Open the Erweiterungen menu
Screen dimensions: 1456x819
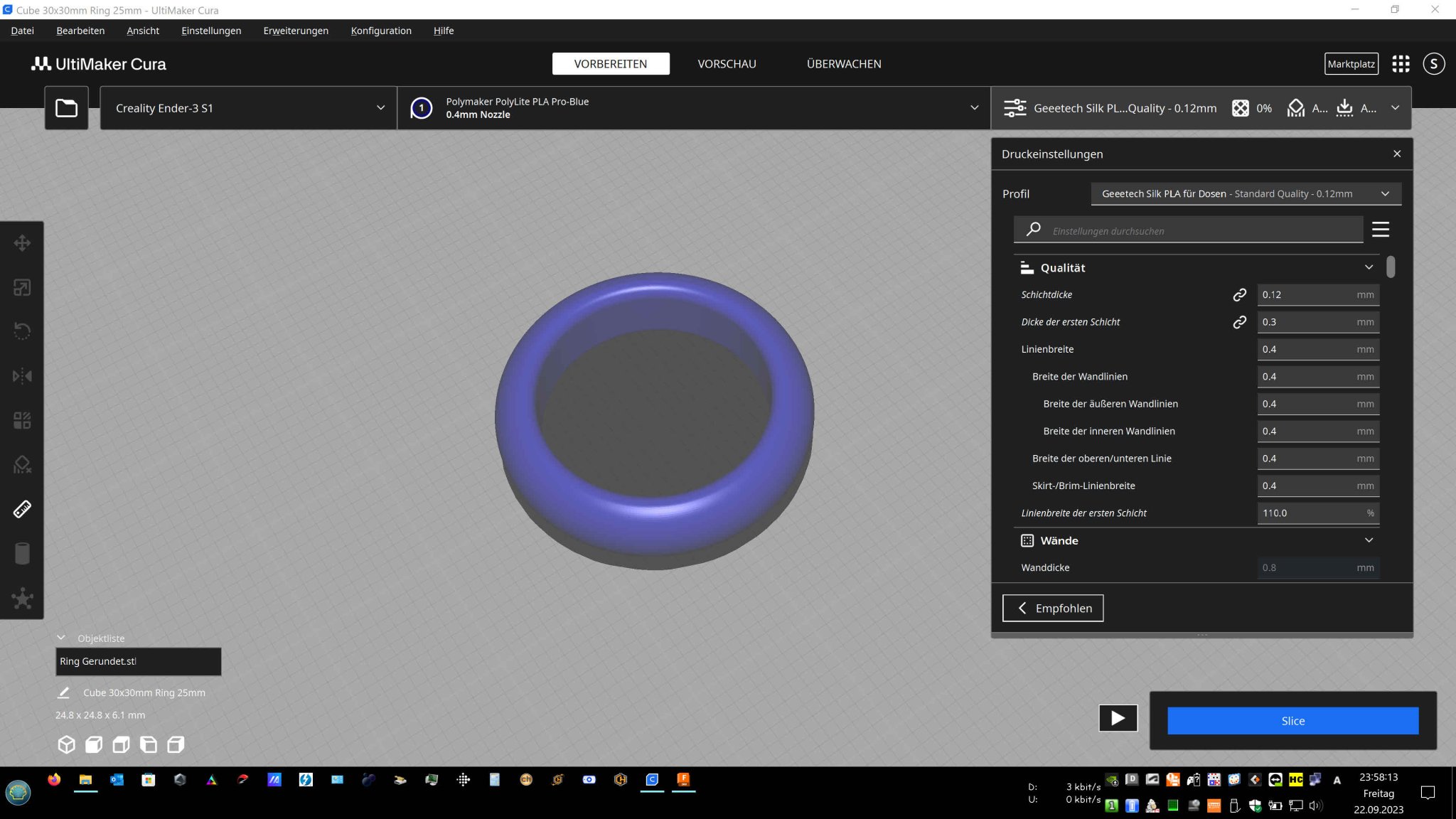pos(296,31)
